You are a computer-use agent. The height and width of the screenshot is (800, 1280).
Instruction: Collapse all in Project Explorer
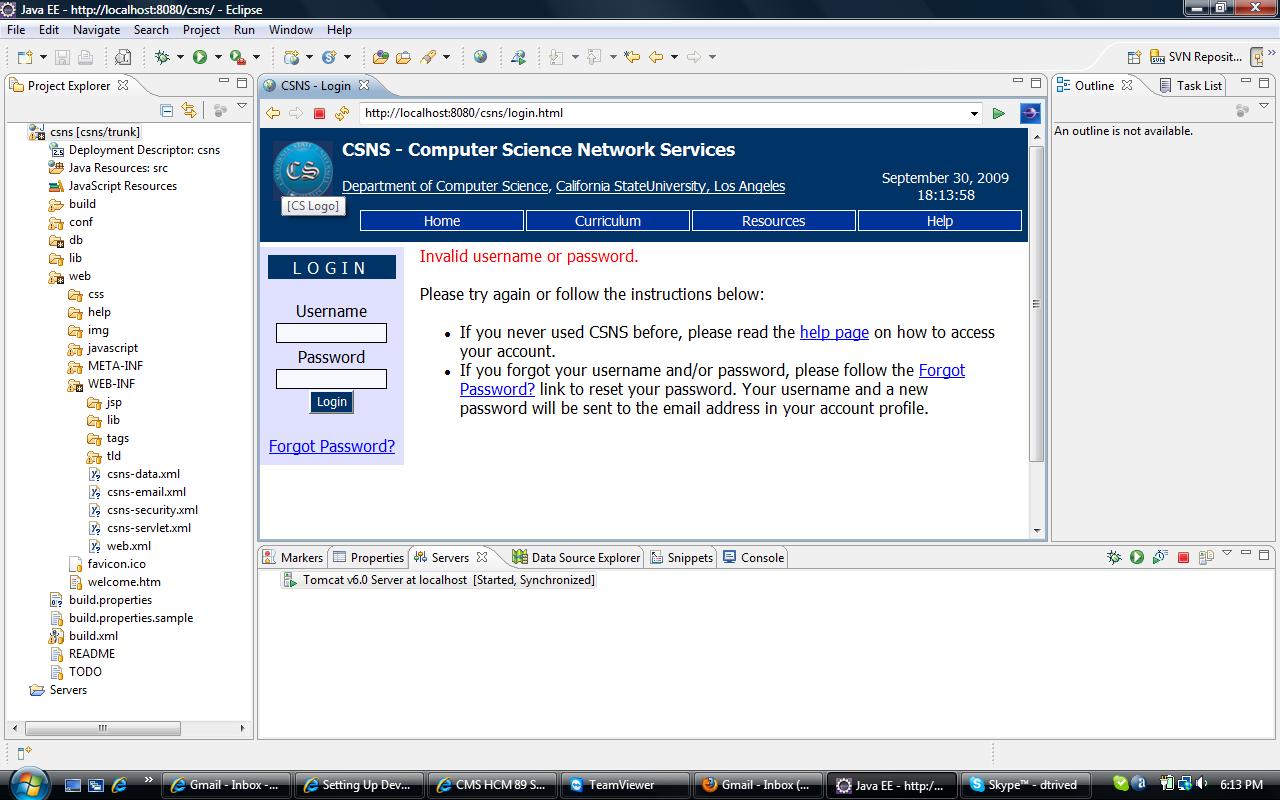(167, 110)
